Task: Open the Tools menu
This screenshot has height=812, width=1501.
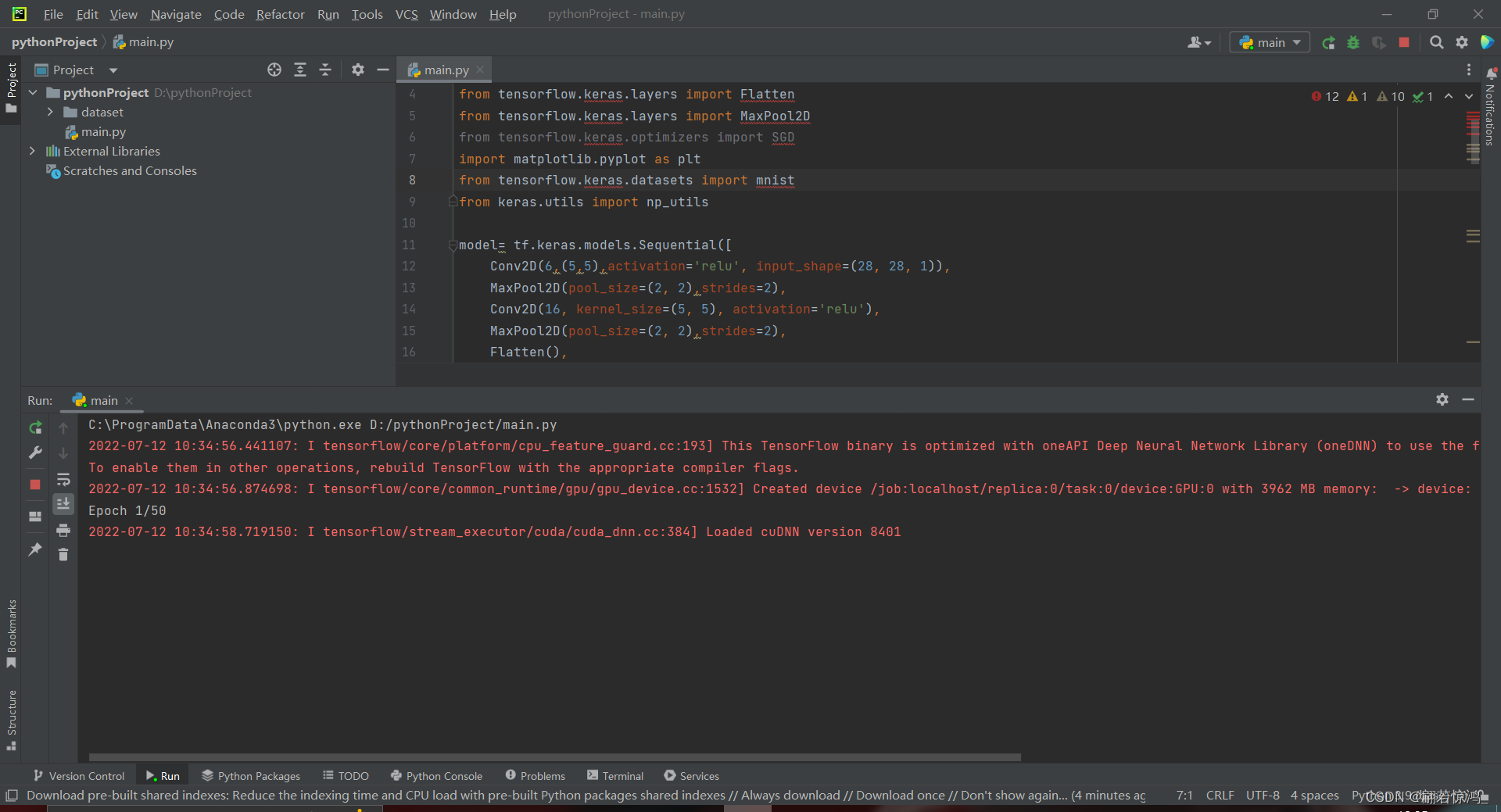Action: [367, 14]
